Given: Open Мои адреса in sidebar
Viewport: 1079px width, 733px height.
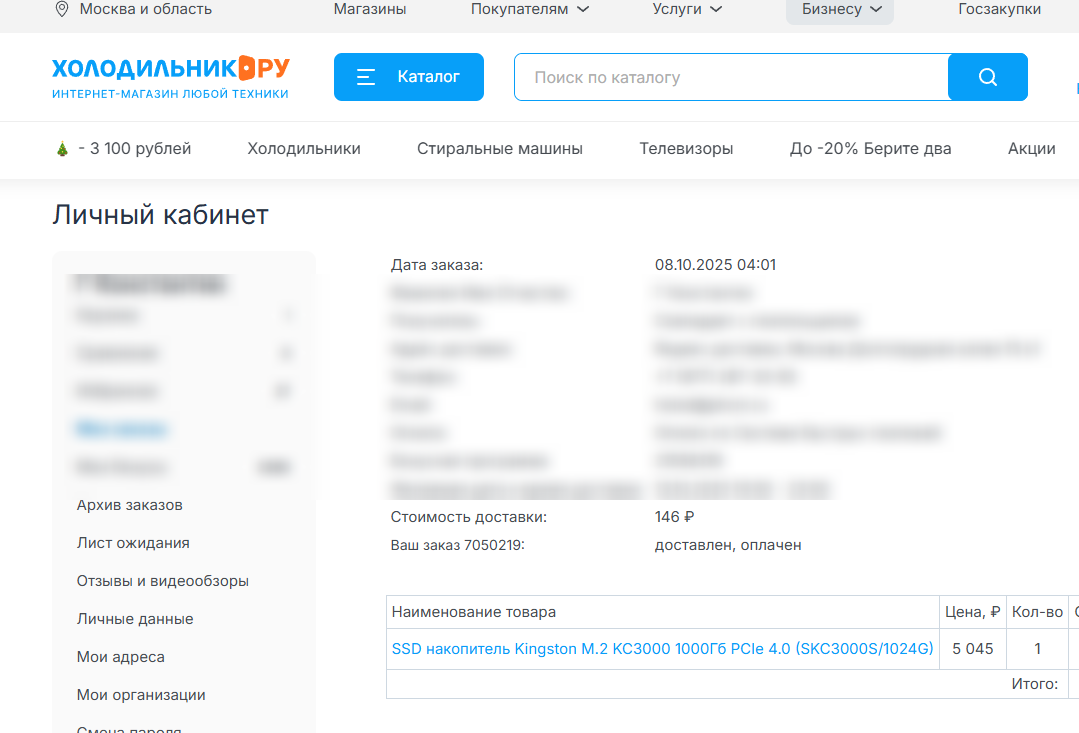Looking at the screenshot, I should 120,657.
